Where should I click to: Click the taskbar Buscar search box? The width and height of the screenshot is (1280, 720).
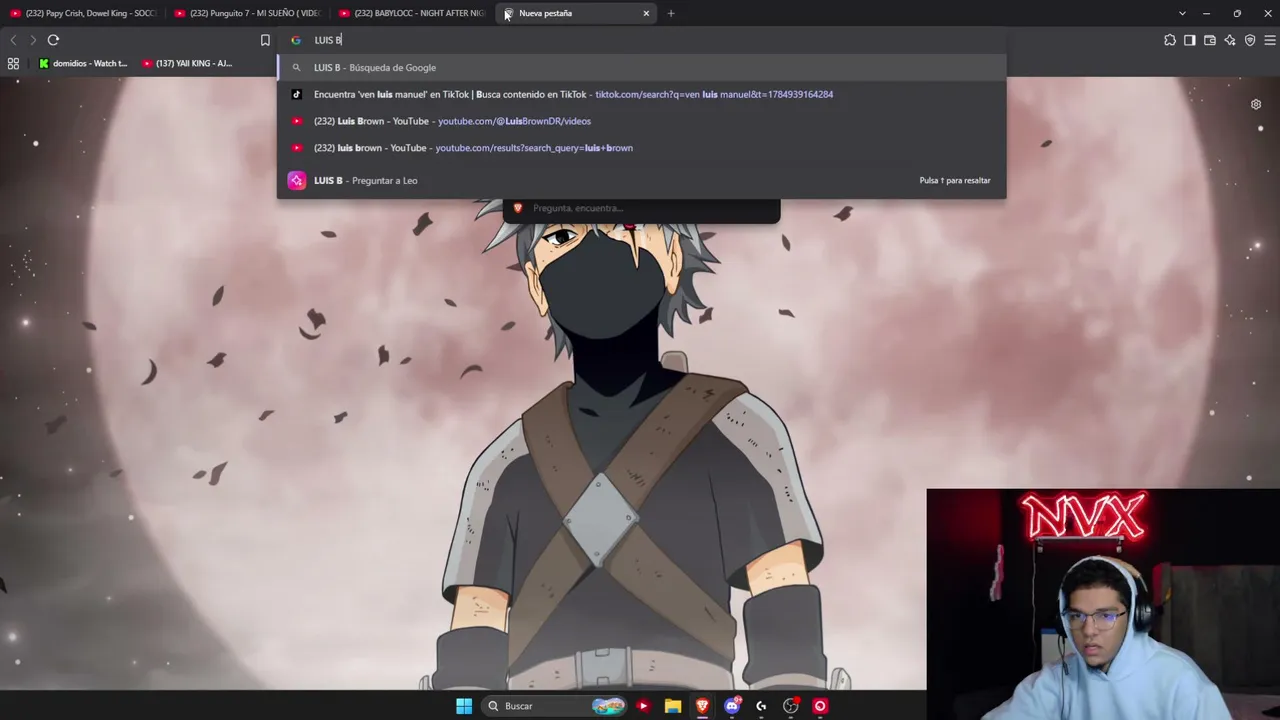(x=554, y=706)
